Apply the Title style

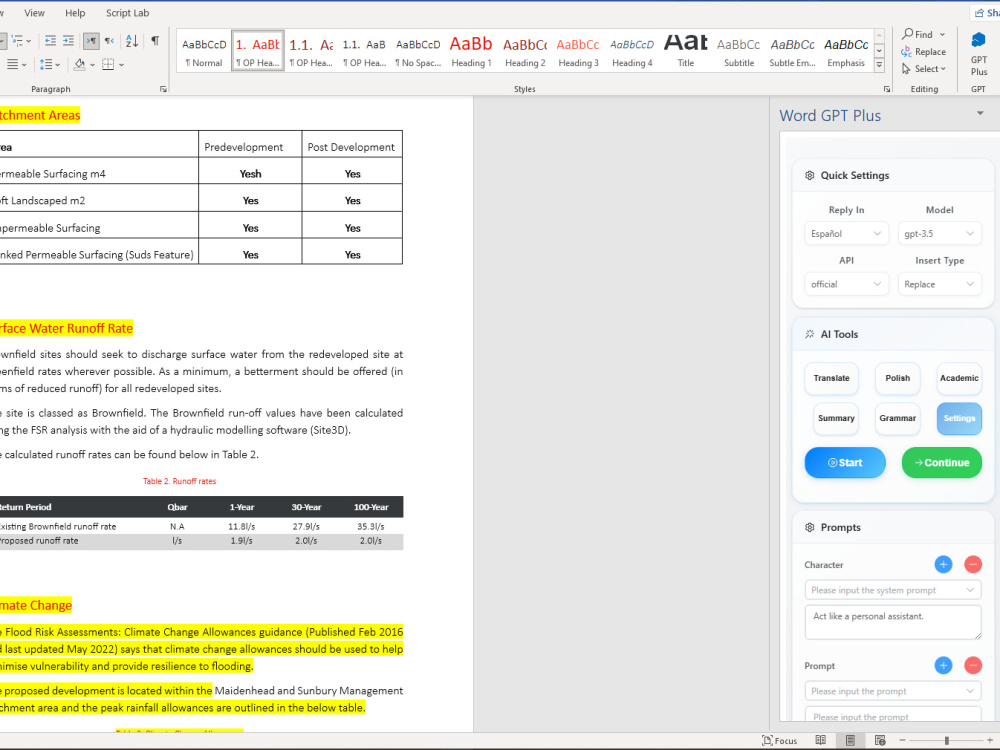pos(686,51)
